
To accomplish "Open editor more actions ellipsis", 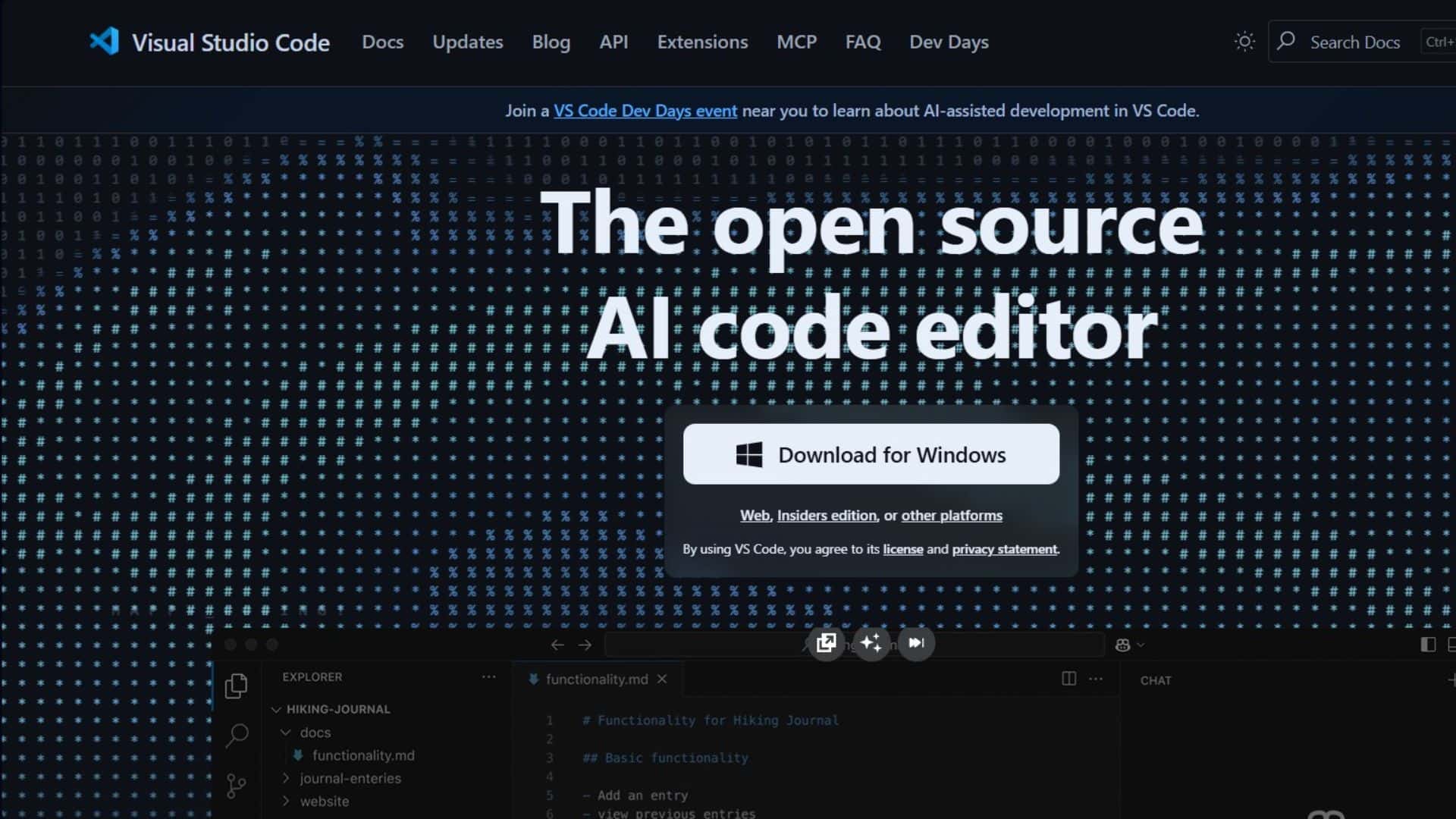I will (x=1096, y=679).
